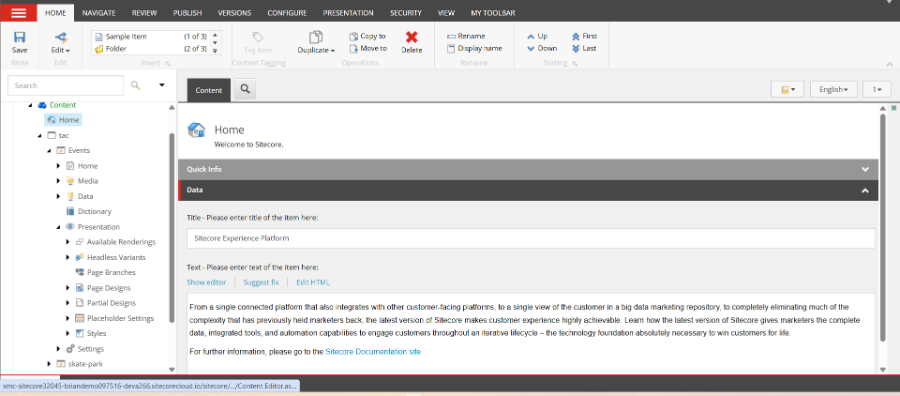Click in the Search input field

coord(65,86)
